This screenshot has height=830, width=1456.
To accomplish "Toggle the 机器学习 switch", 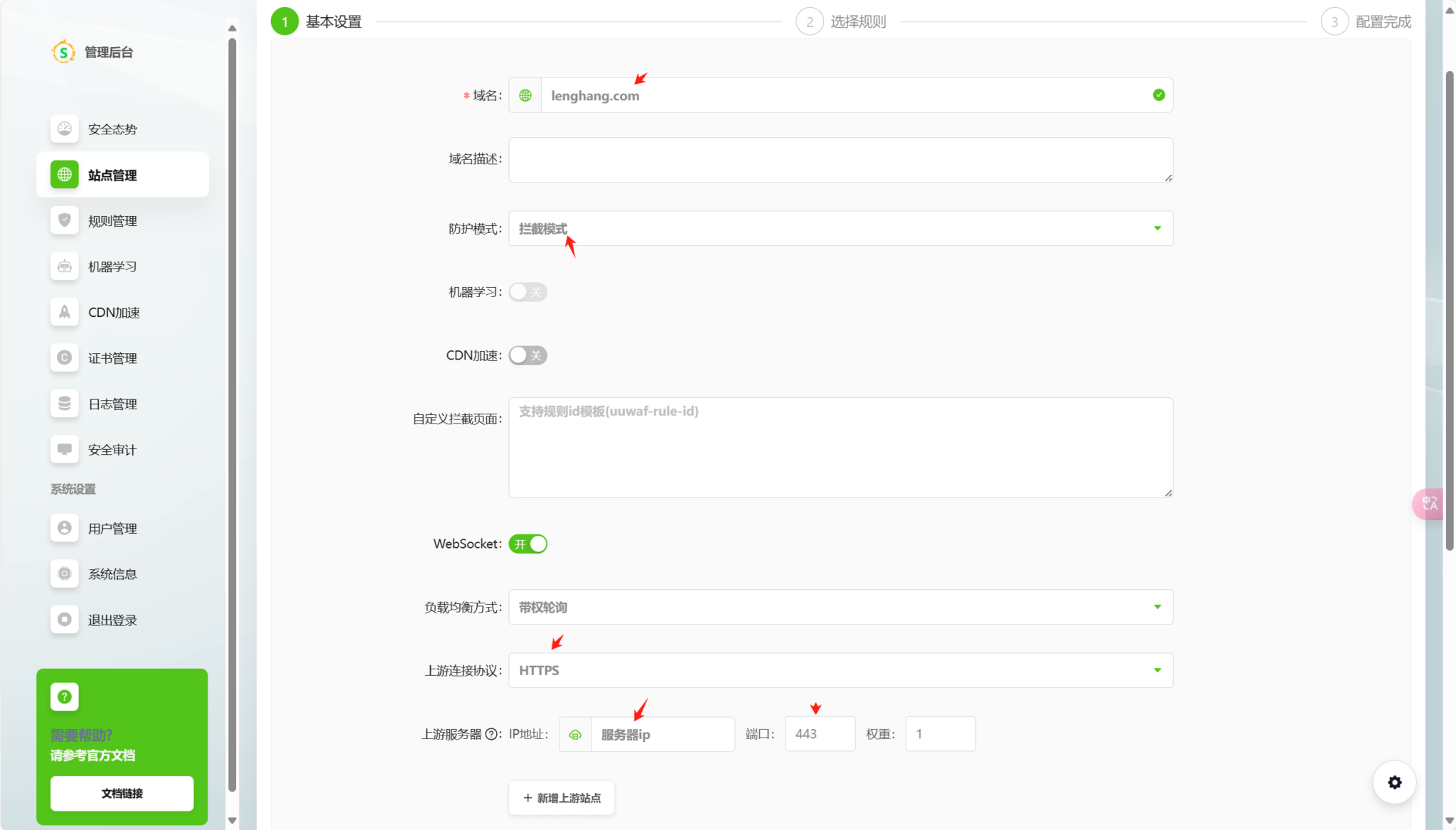I will 528,292.
